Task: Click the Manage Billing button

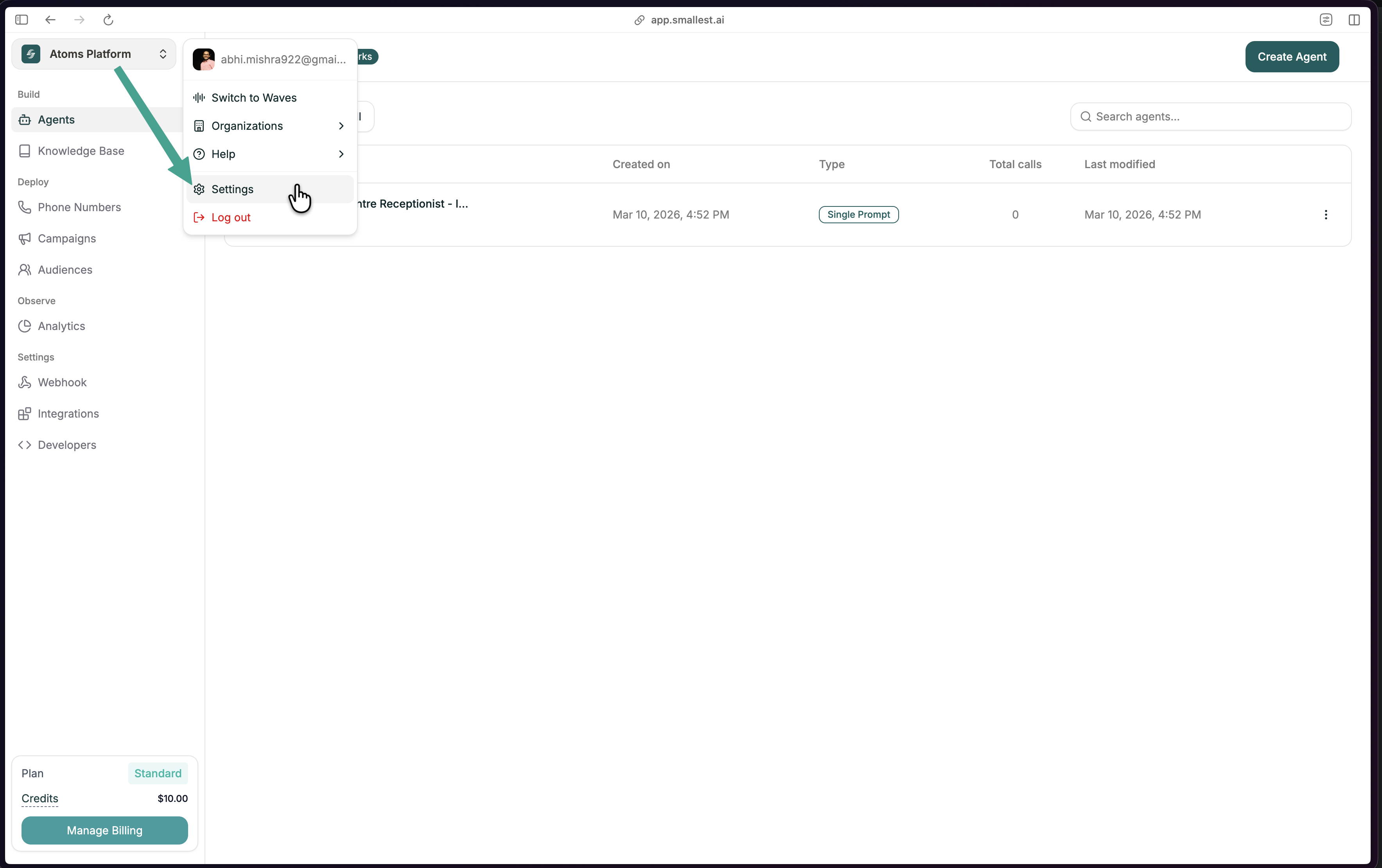Action: [x=104, y=830]
